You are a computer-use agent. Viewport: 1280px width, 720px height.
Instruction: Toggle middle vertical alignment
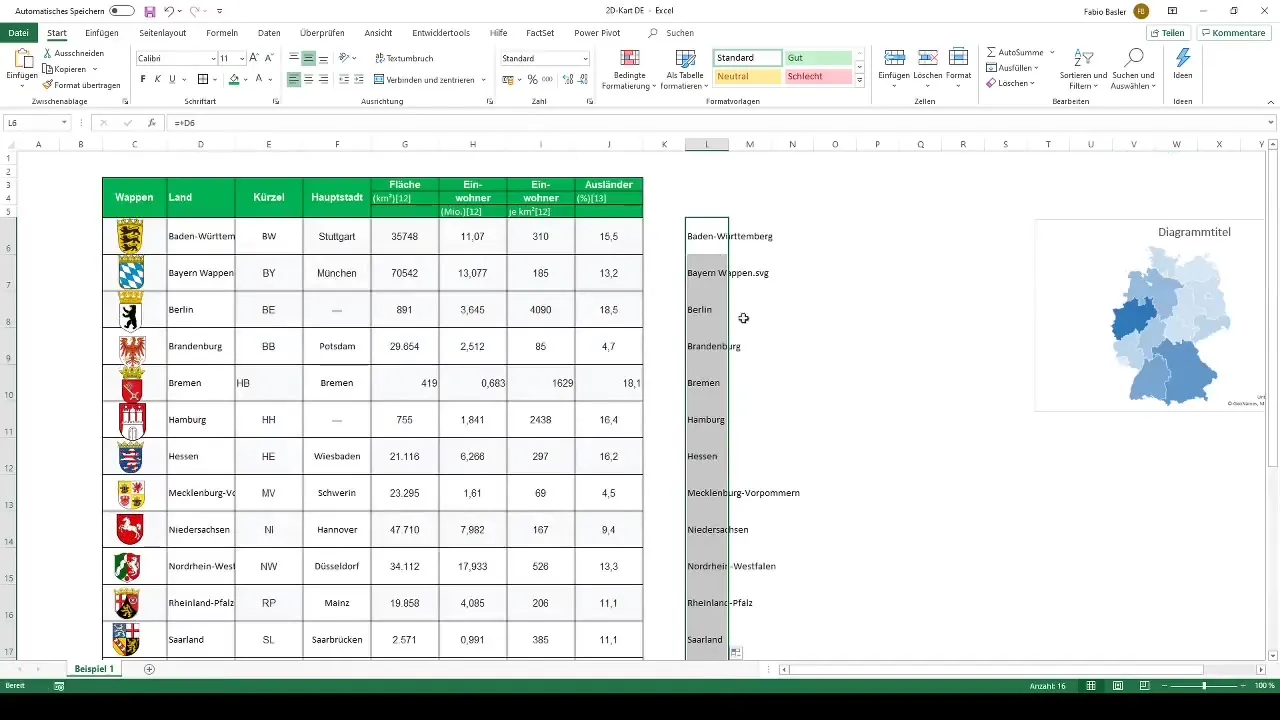(309, 58)
